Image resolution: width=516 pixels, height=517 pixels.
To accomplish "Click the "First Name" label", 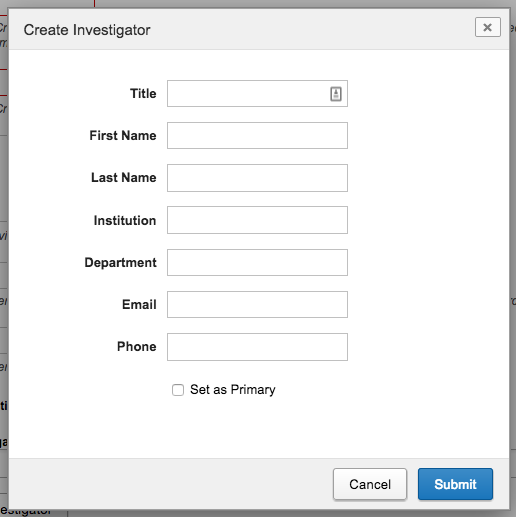I will [123, 136].
